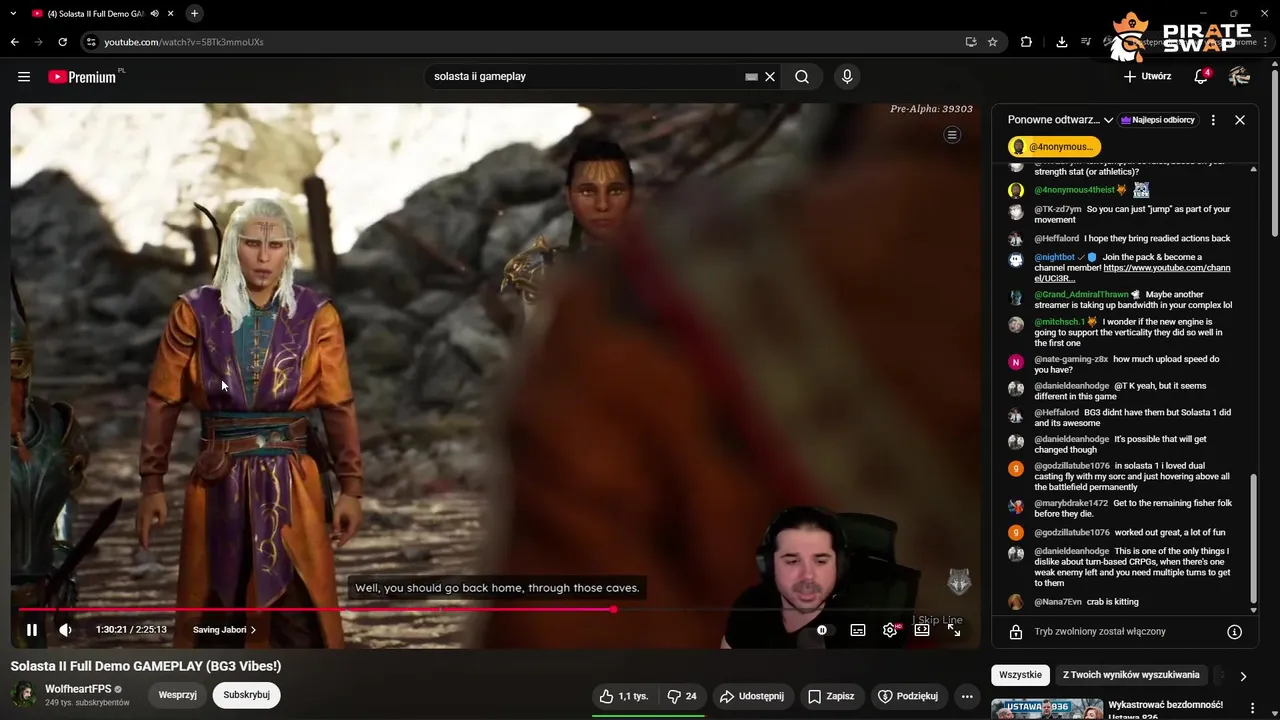Image resolution: width=1280 pixels, height=720 pixels.
Task: Pause the video
Action: (32, 630)
